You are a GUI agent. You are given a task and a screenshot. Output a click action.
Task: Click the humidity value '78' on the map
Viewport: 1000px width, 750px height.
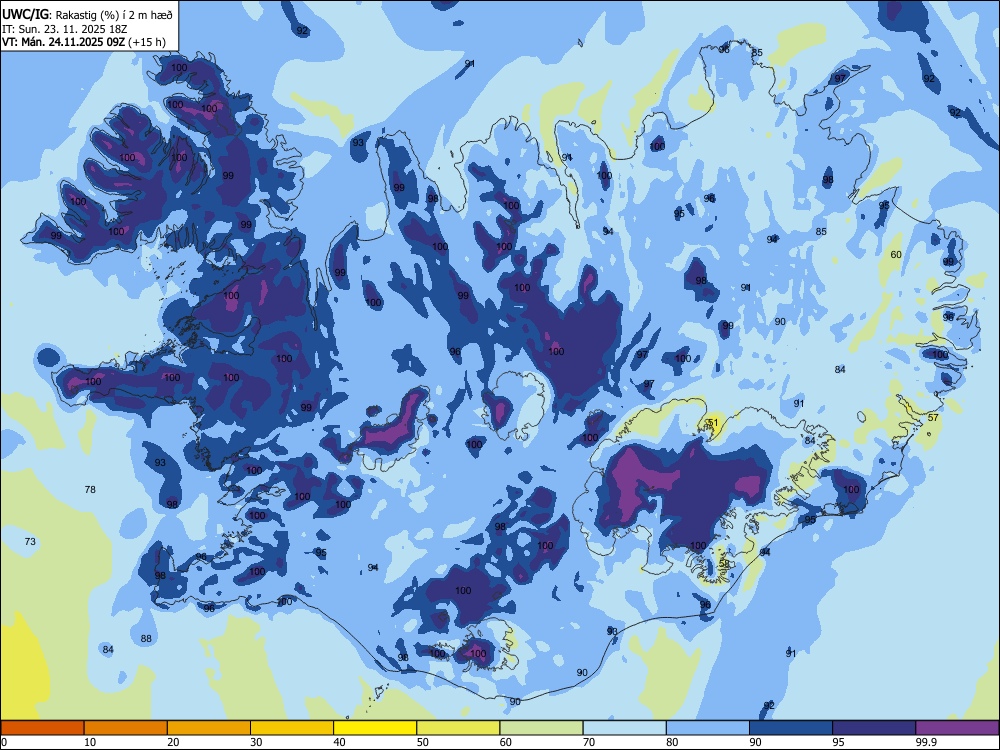(90, 489)
